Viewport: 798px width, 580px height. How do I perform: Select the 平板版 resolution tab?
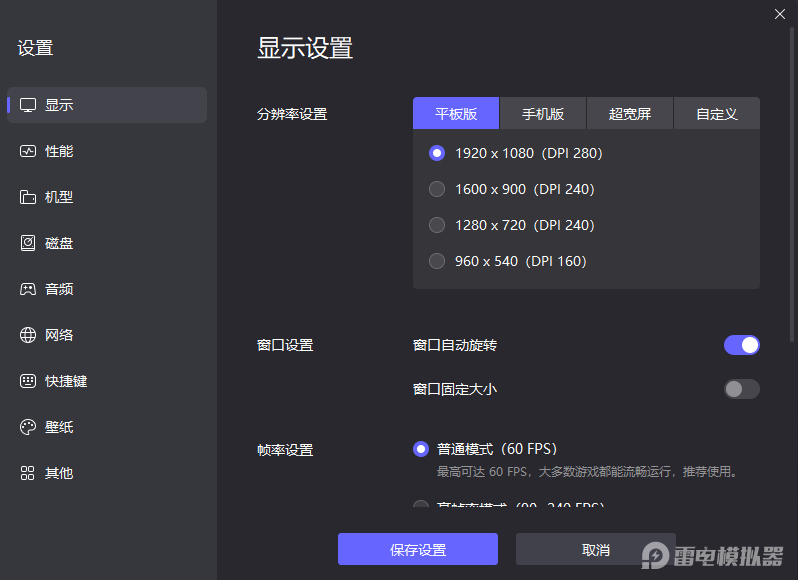point(456,113)
